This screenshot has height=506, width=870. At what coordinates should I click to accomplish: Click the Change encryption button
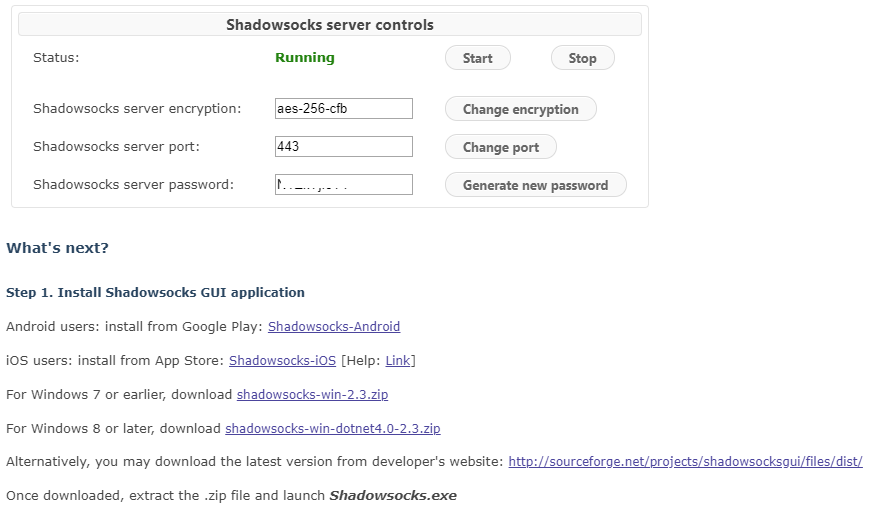520,109
